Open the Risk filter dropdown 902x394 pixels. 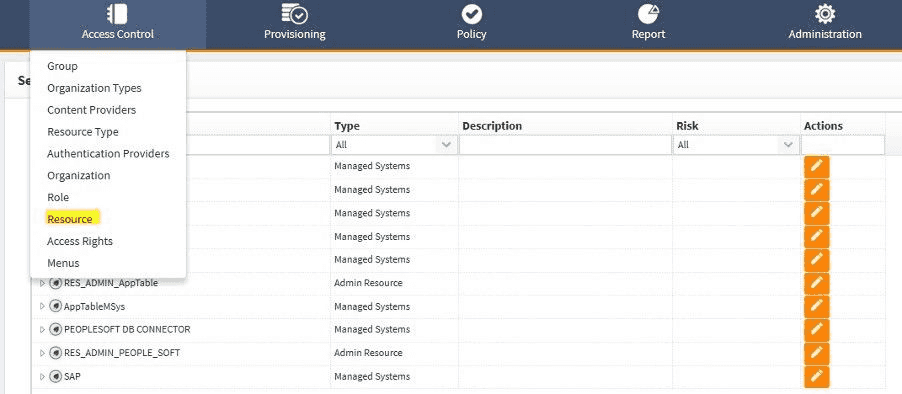coord(736,145)
